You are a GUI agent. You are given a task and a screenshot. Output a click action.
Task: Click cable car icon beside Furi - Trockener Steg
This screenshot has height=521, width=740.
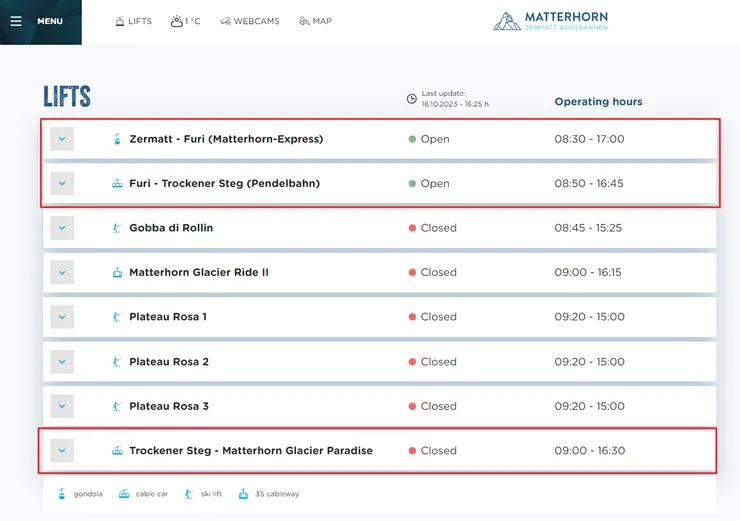117,183
